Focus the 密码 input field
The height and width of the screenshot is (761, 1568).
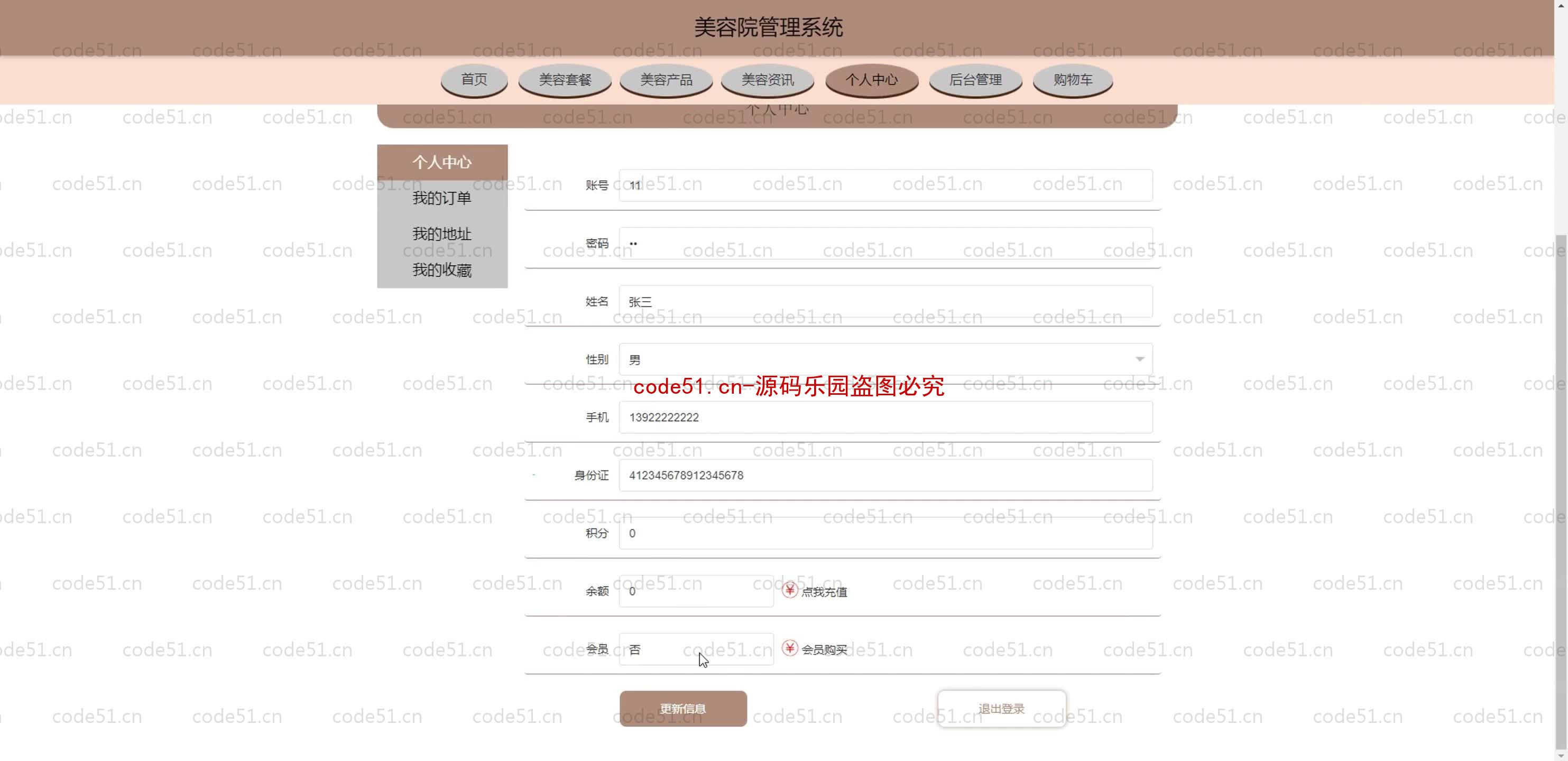[x=886, y=243]
